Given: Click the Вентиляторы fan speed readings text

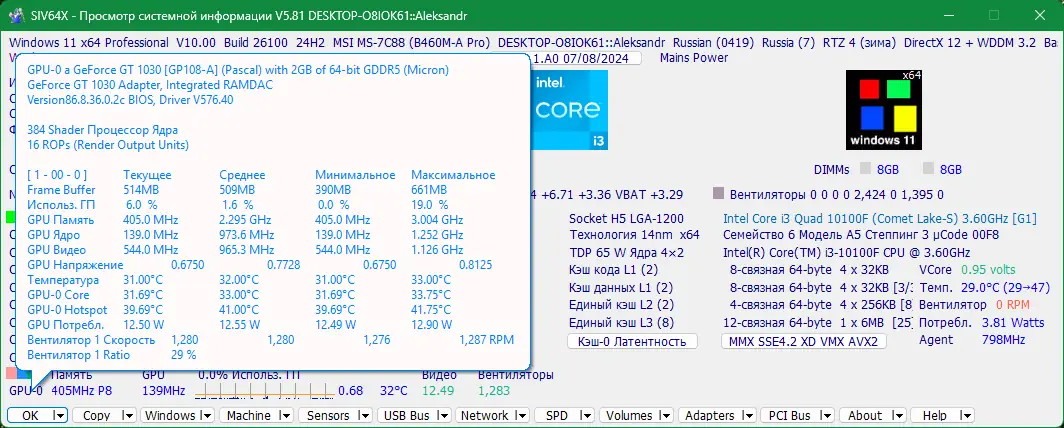Looking at the screenshot, I should click(x=836, y=195).
